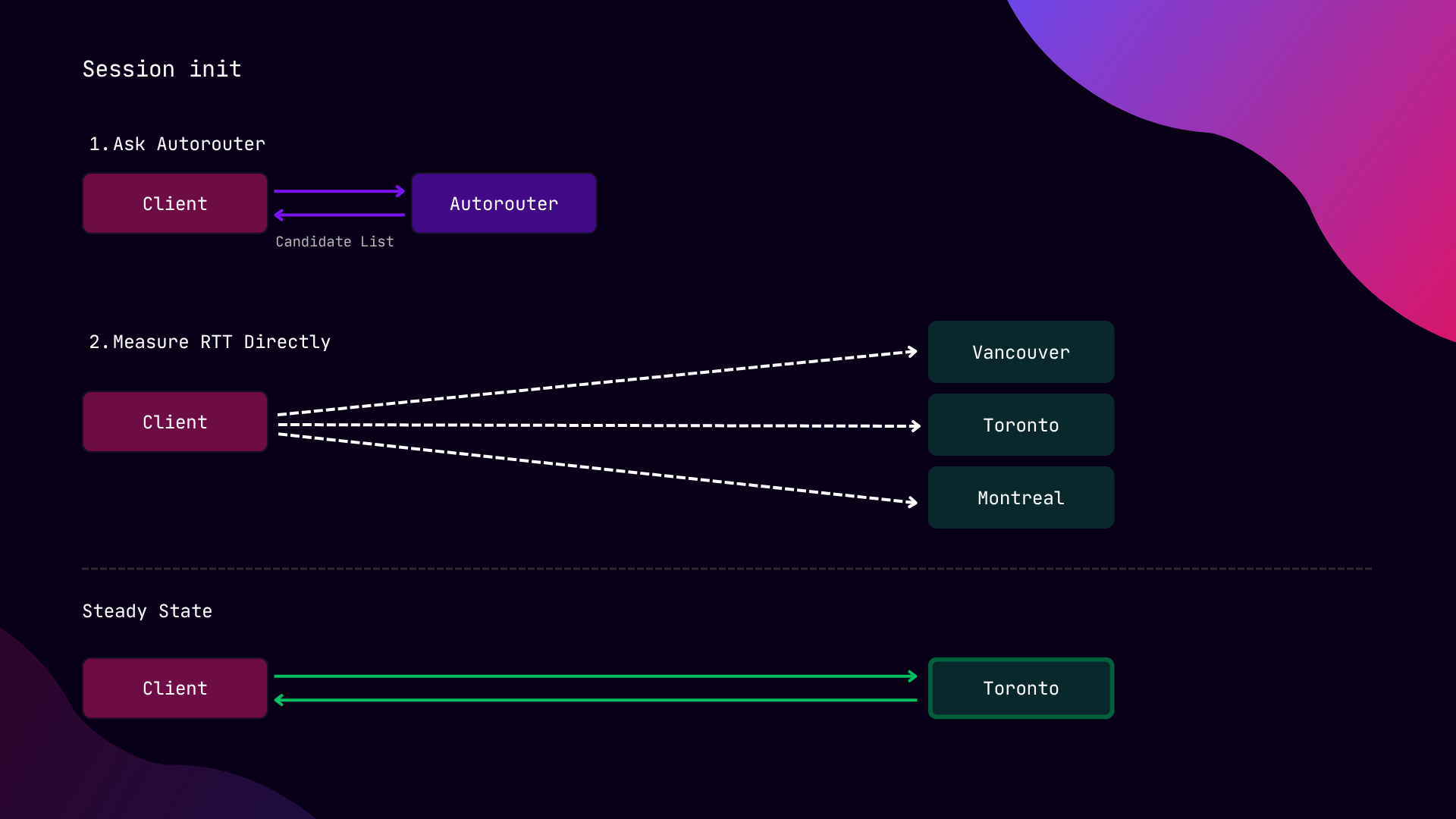
Task: Click the Client box with dashed arrows
Action: [x=174, y=422]
